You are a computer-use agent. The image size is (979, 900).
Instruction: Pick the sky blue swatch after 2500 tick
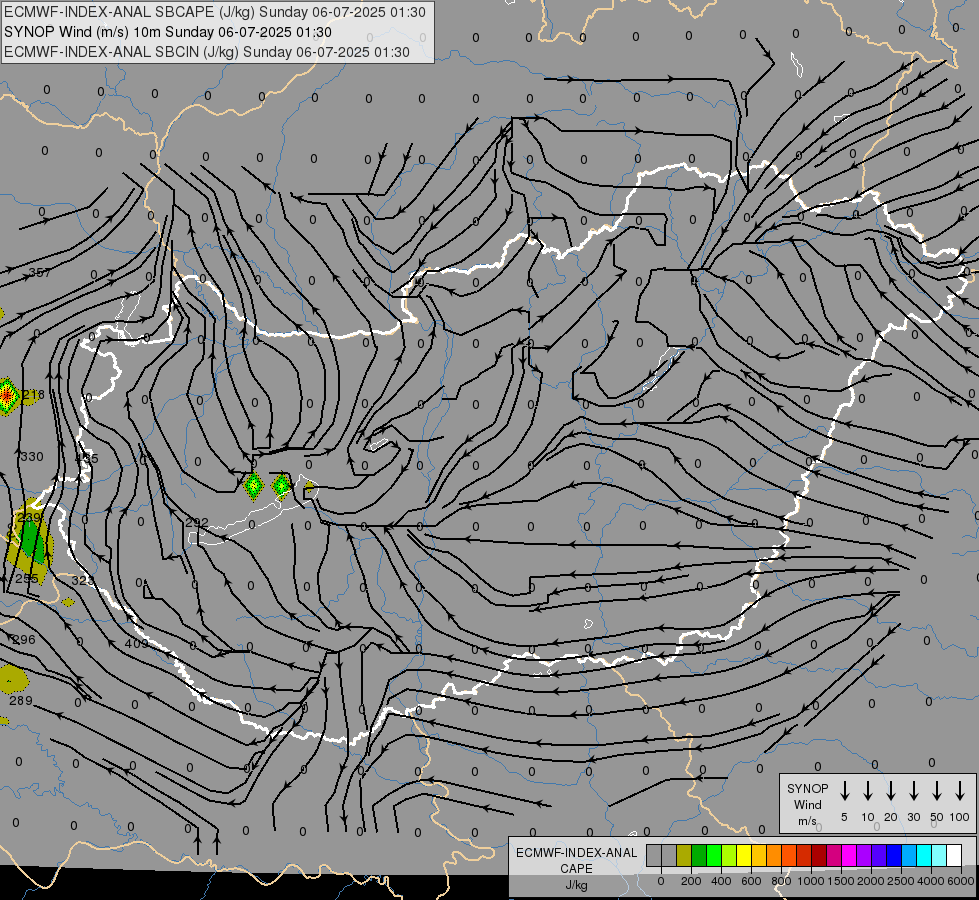(909, 855)
